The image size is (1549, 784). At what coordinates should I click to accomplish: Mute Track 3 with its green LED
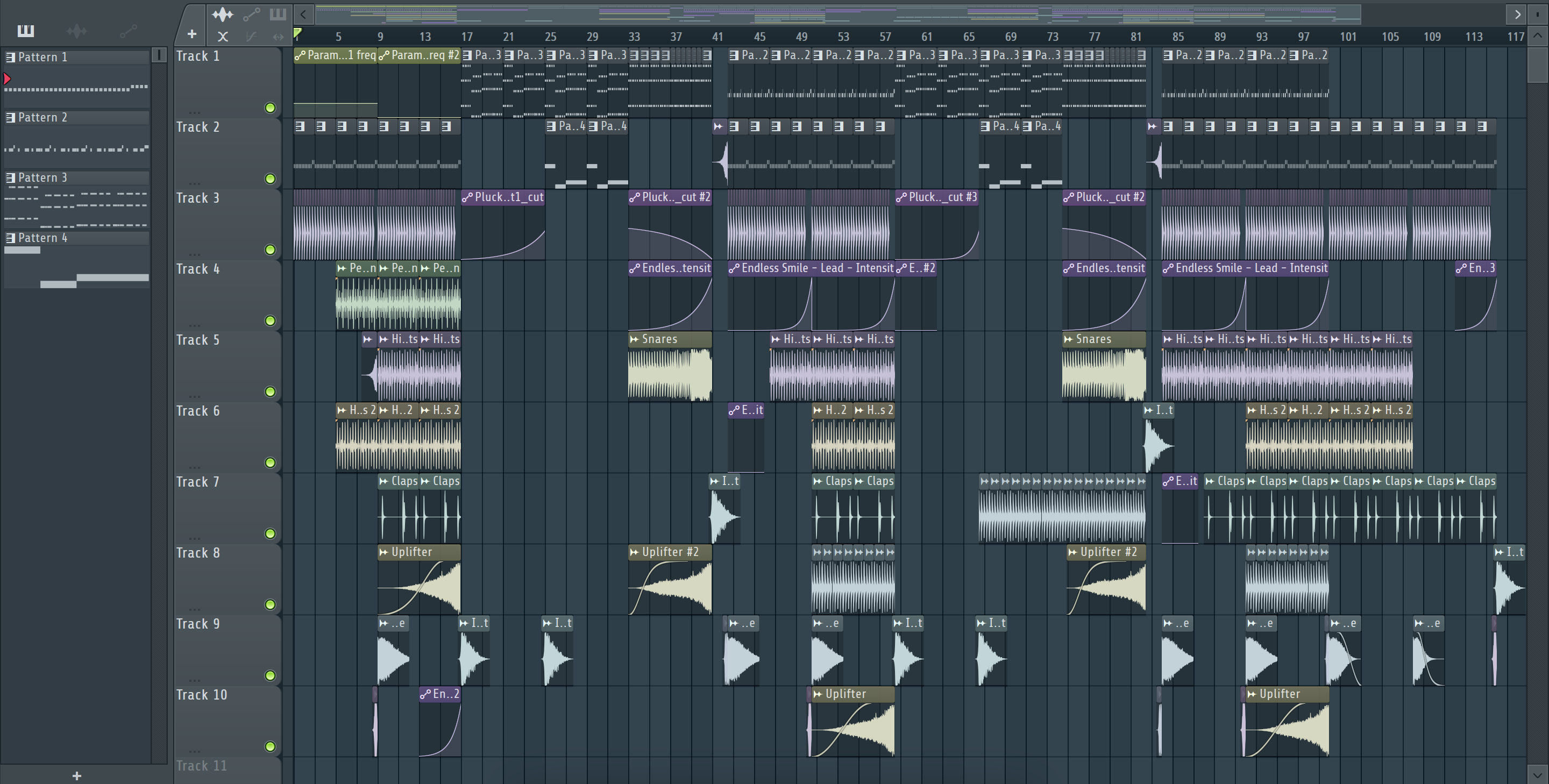(270, 250)
